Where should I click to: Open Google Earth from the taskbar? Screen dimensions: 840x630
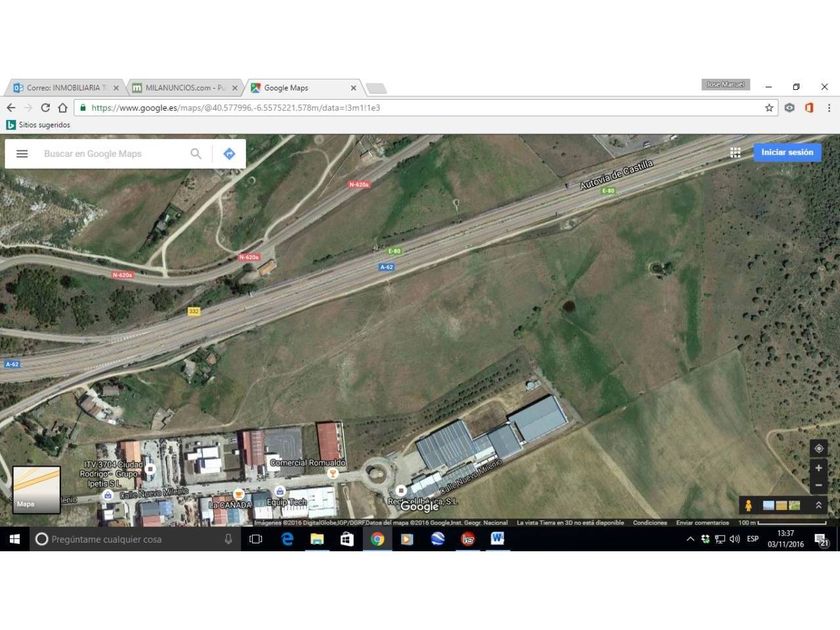pos(438,539)
